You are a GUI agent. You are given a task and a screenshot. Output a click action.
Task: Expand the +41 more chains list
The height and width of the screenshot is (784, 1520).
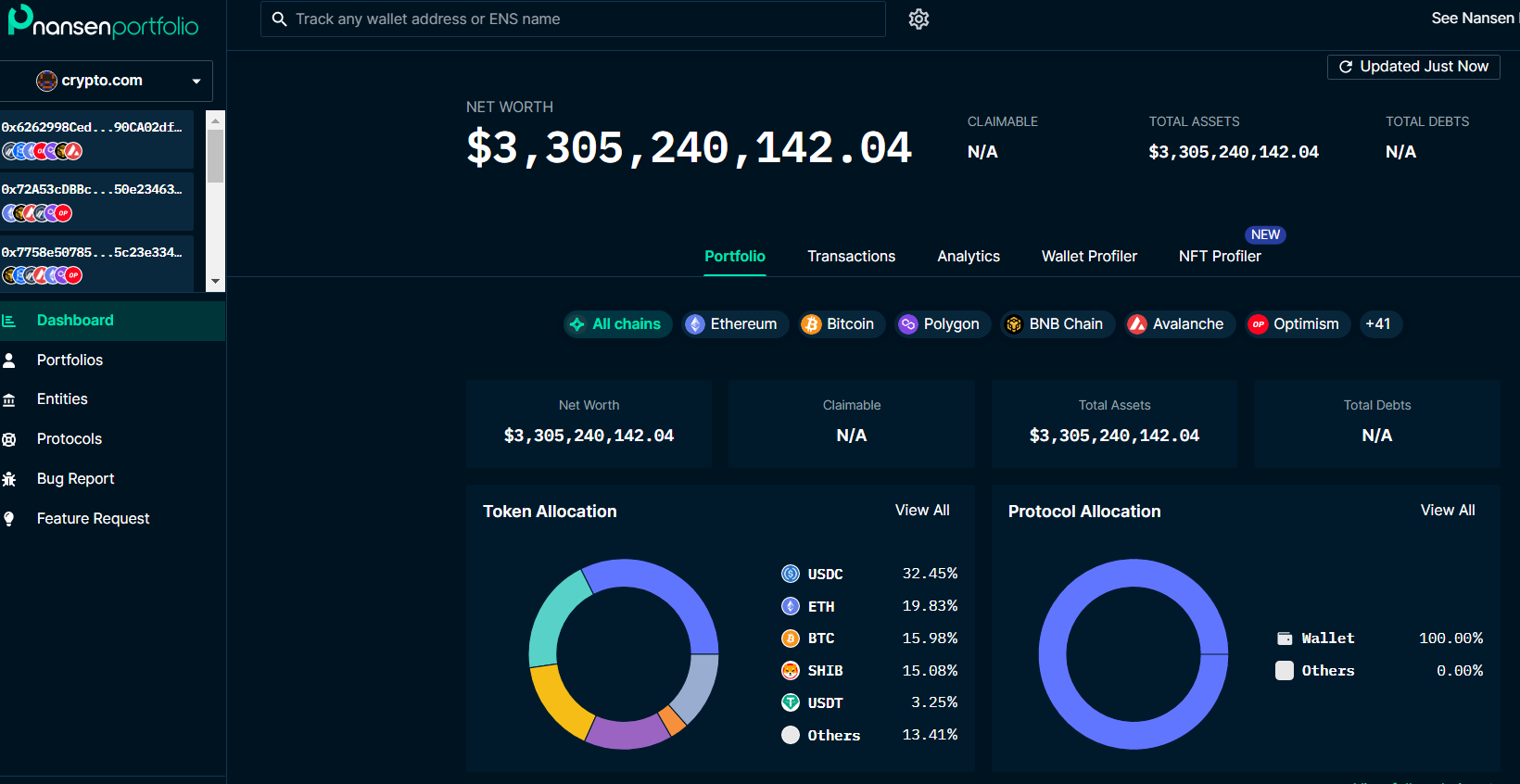pyautogui.click(x=1378, y=324)
